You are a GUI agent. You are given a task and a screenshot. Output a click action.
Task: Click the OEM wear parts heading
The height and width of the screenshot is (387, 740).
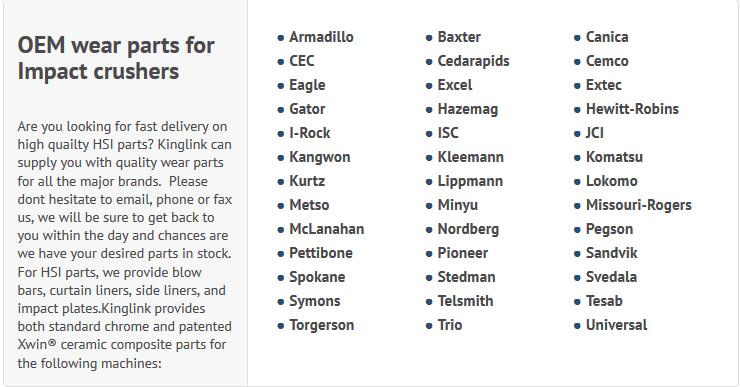coord(116,59)
